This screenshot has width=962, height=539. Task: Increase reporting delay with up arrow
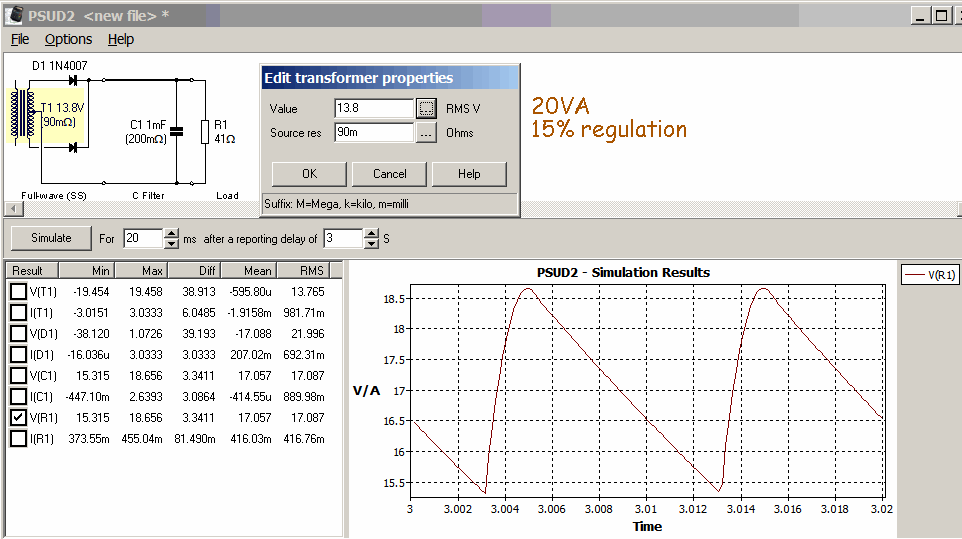371,234
